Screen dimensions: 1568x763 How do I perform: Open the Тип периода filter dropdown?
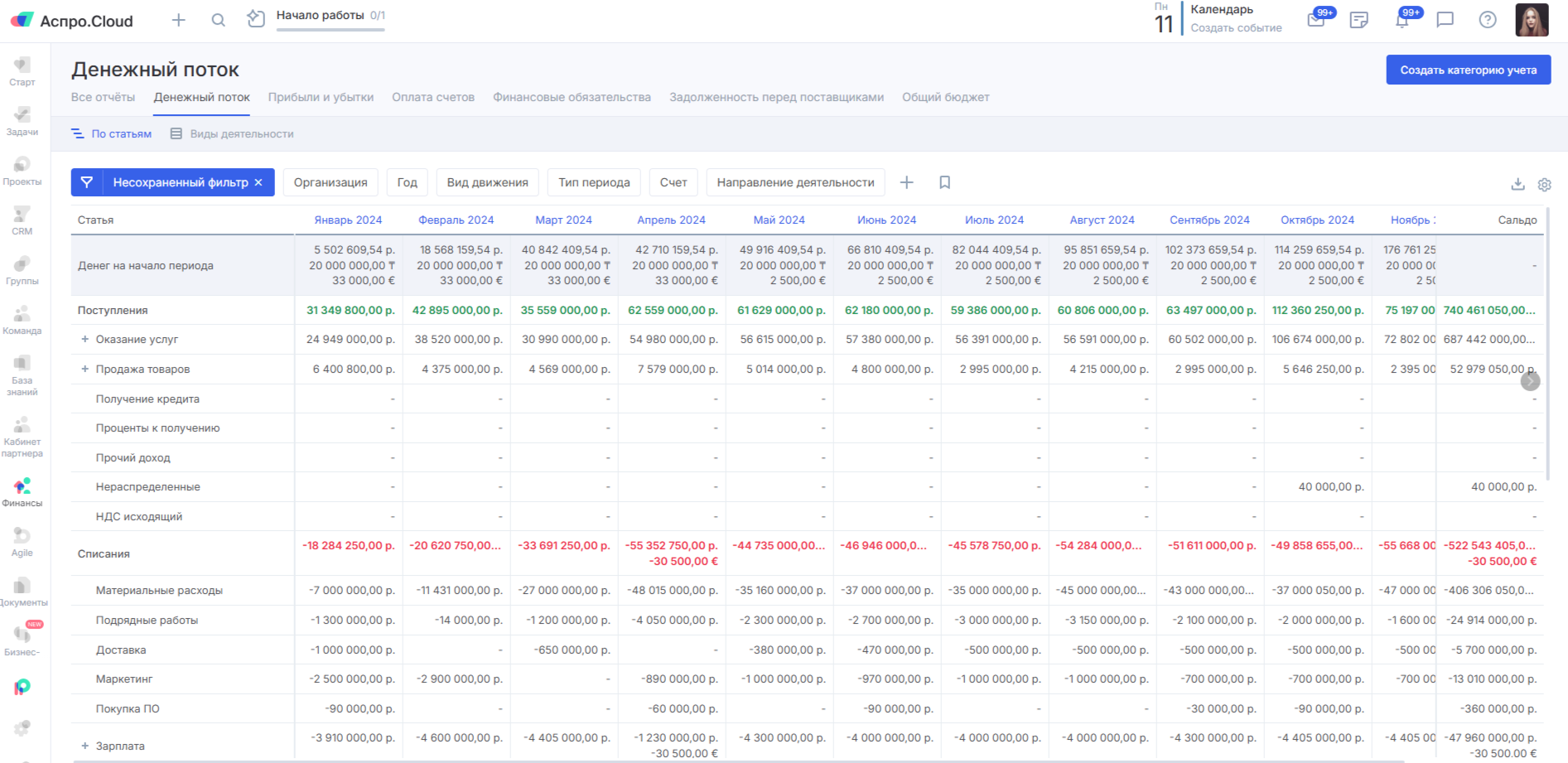[x=593, y=182]
